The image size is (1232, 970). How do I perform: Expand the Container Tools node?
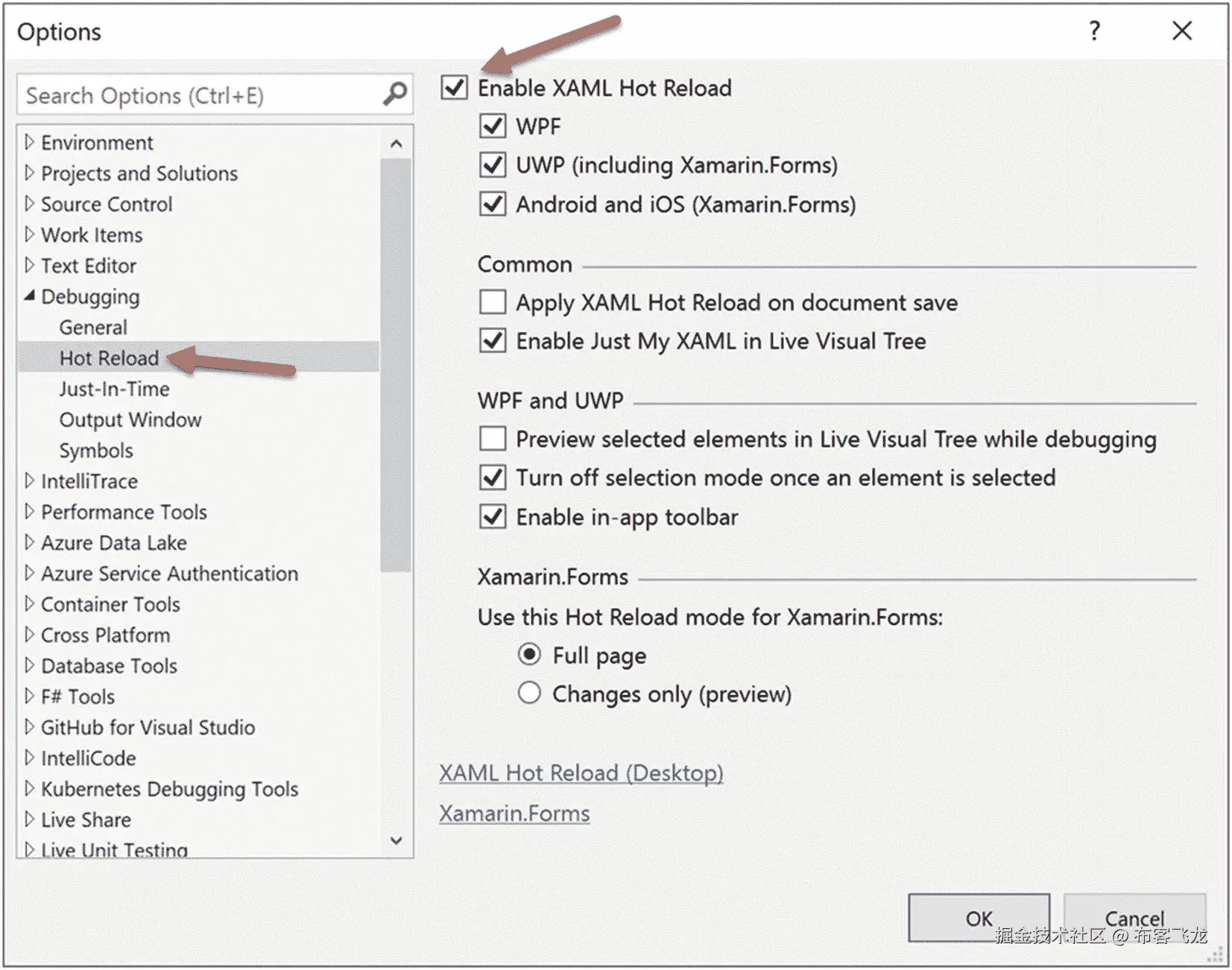[x=29, y=603]
